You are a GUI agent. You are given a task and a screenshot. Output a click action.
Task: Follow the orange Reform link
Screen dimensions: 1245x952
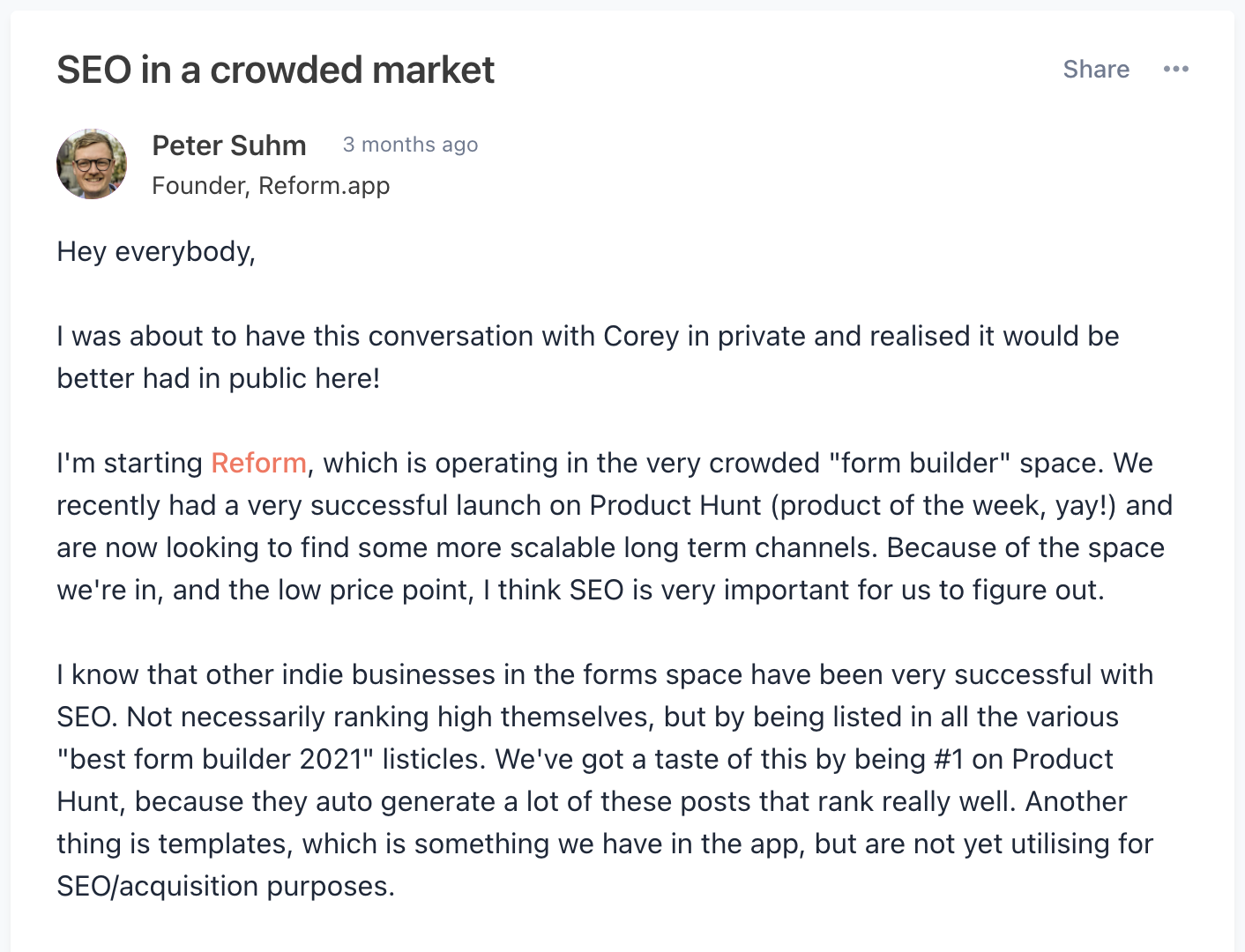tap(258, 463)
